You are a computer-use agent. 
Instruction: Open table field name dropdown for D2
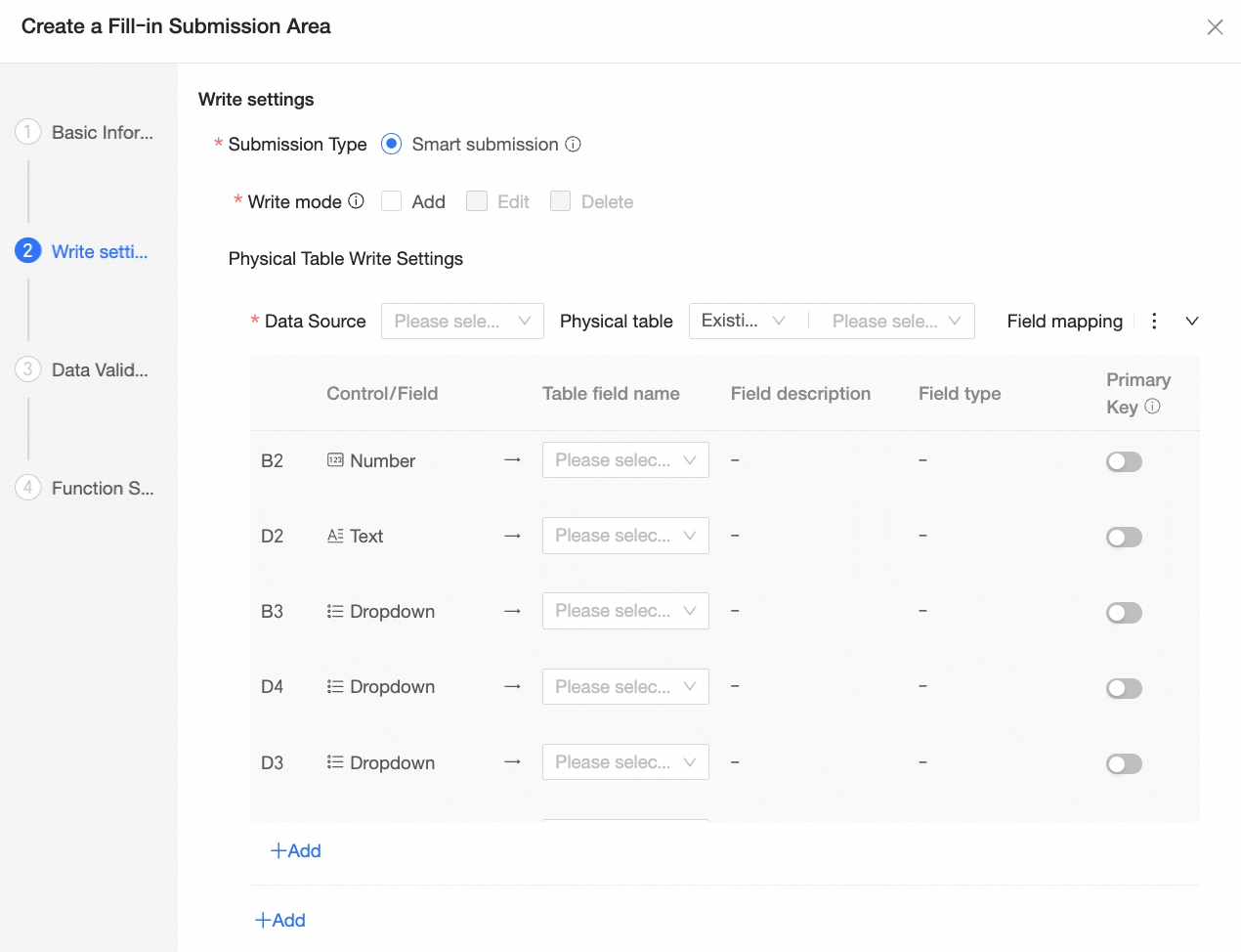(x=625, y=536)
